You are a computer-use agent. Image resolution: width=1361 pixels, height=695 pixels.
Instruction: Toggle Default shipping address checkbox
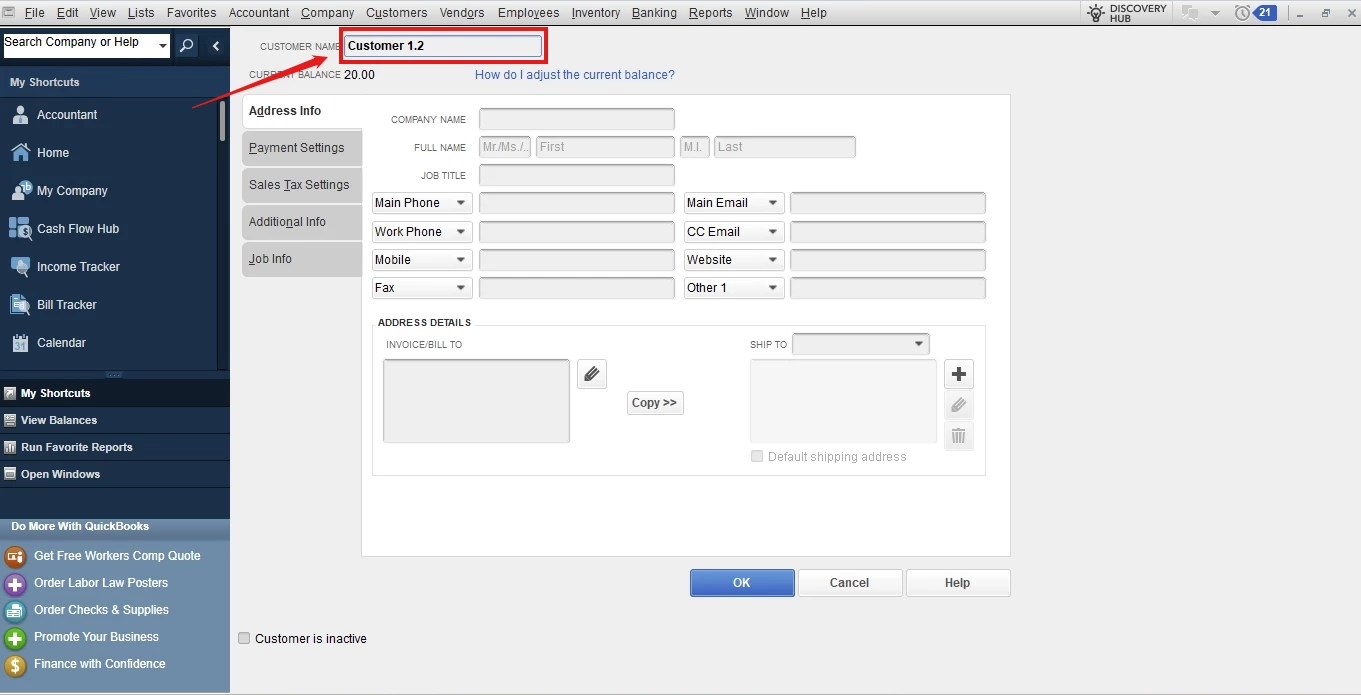tap(757, 456)
